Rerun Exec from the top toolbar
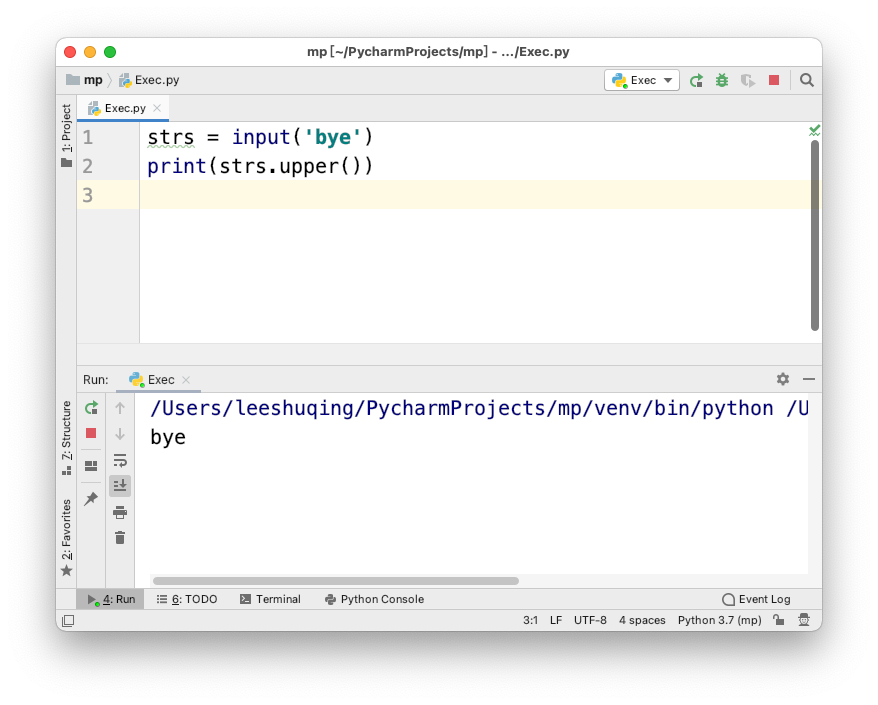Image resolution: width=878 pixels, height=705 pixels. point(696,81)
